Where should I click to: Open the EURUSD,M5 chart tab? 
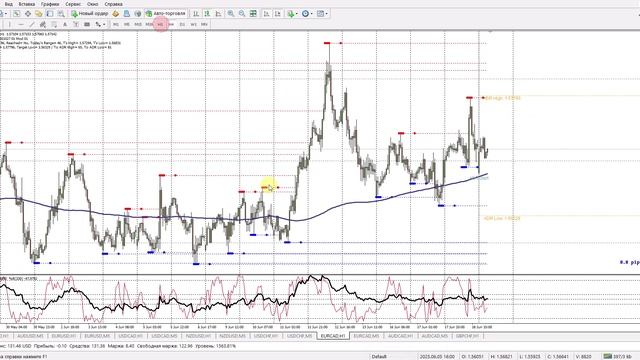97,336
